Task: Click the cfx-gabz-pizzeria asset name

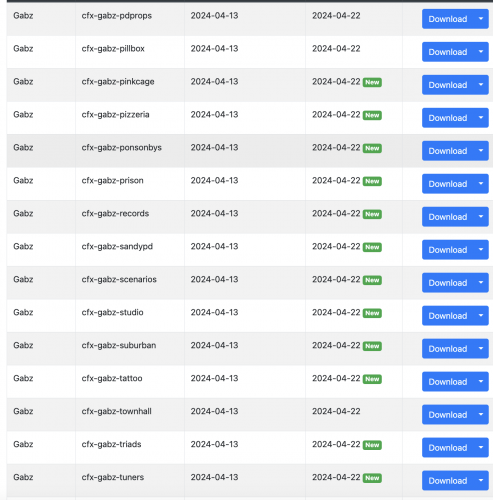Action: pos(115,115)
